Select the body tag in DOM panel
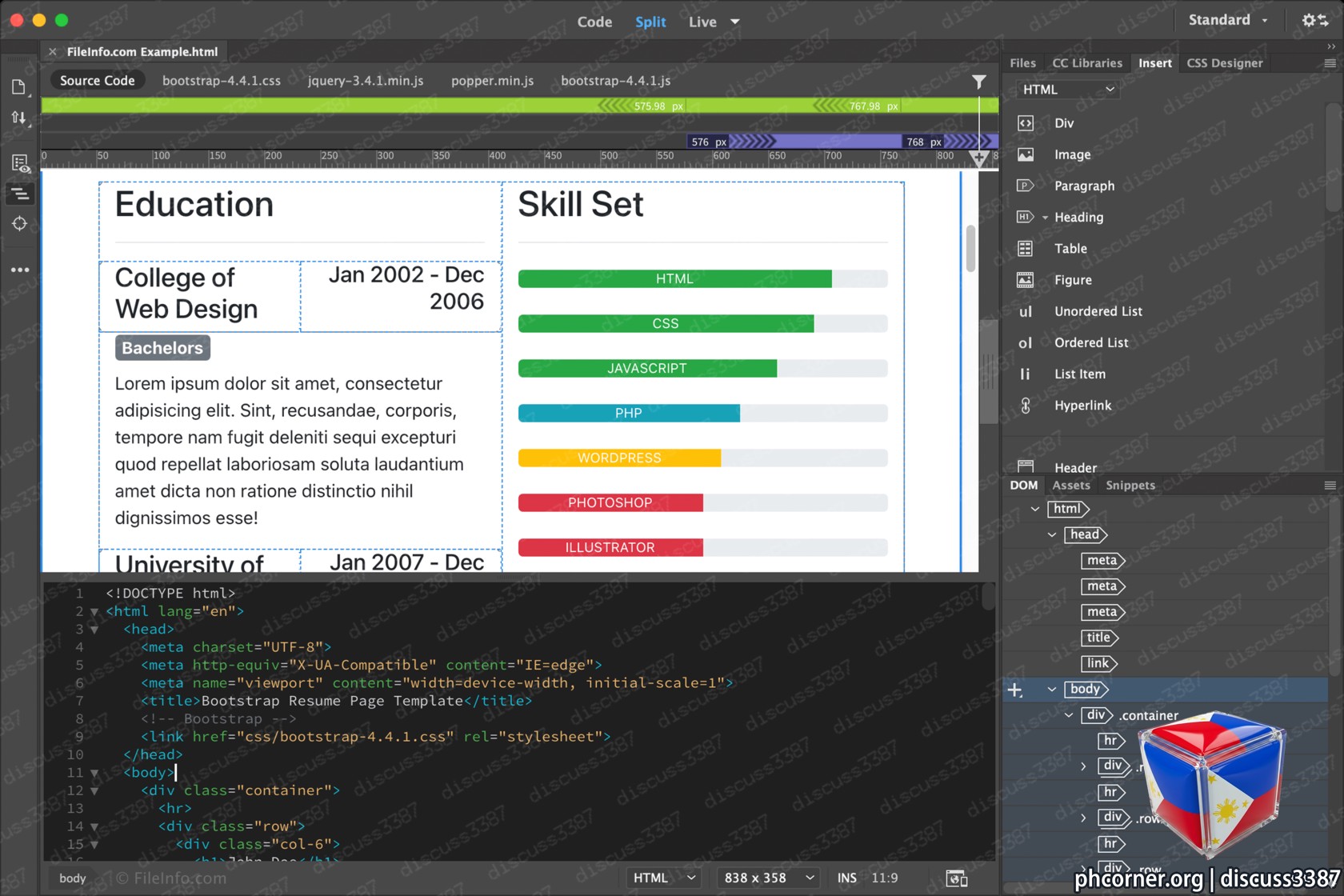This screenshot has height=896, width=1344. coord(1086,689)
